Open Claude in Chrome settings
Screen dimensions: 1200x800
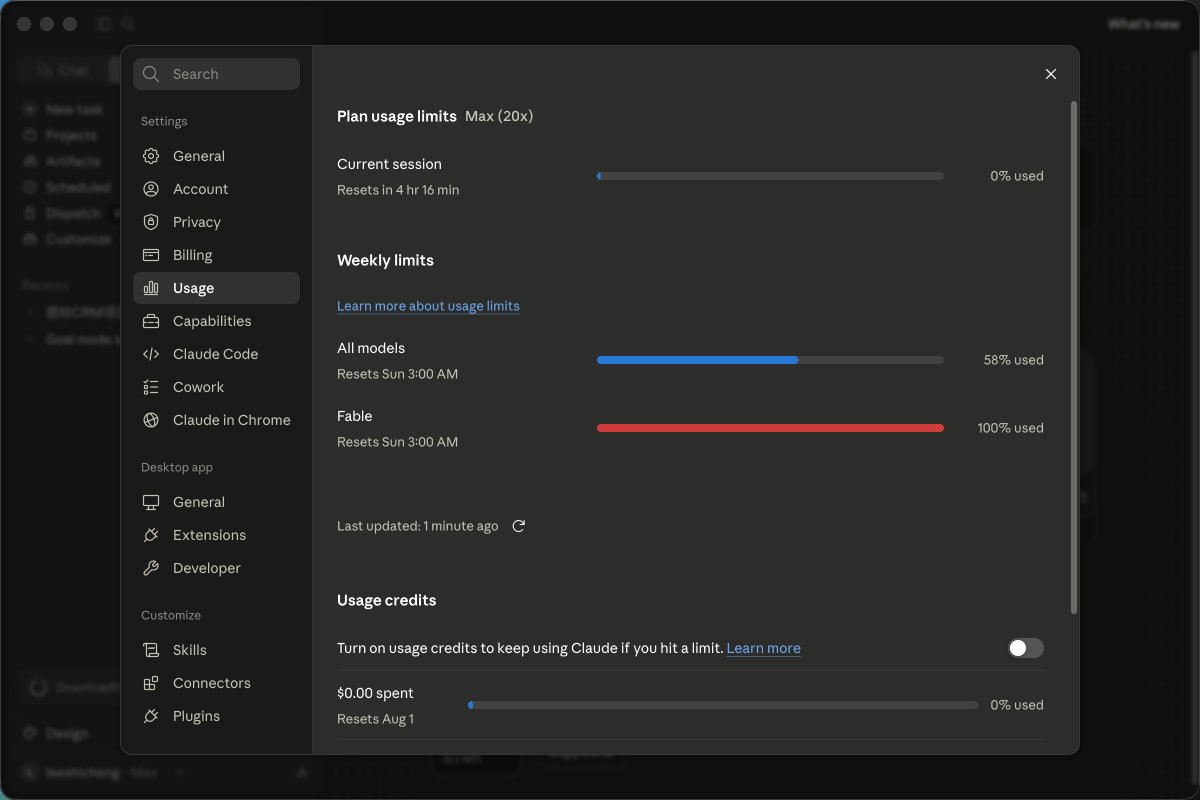coord(216,420)
